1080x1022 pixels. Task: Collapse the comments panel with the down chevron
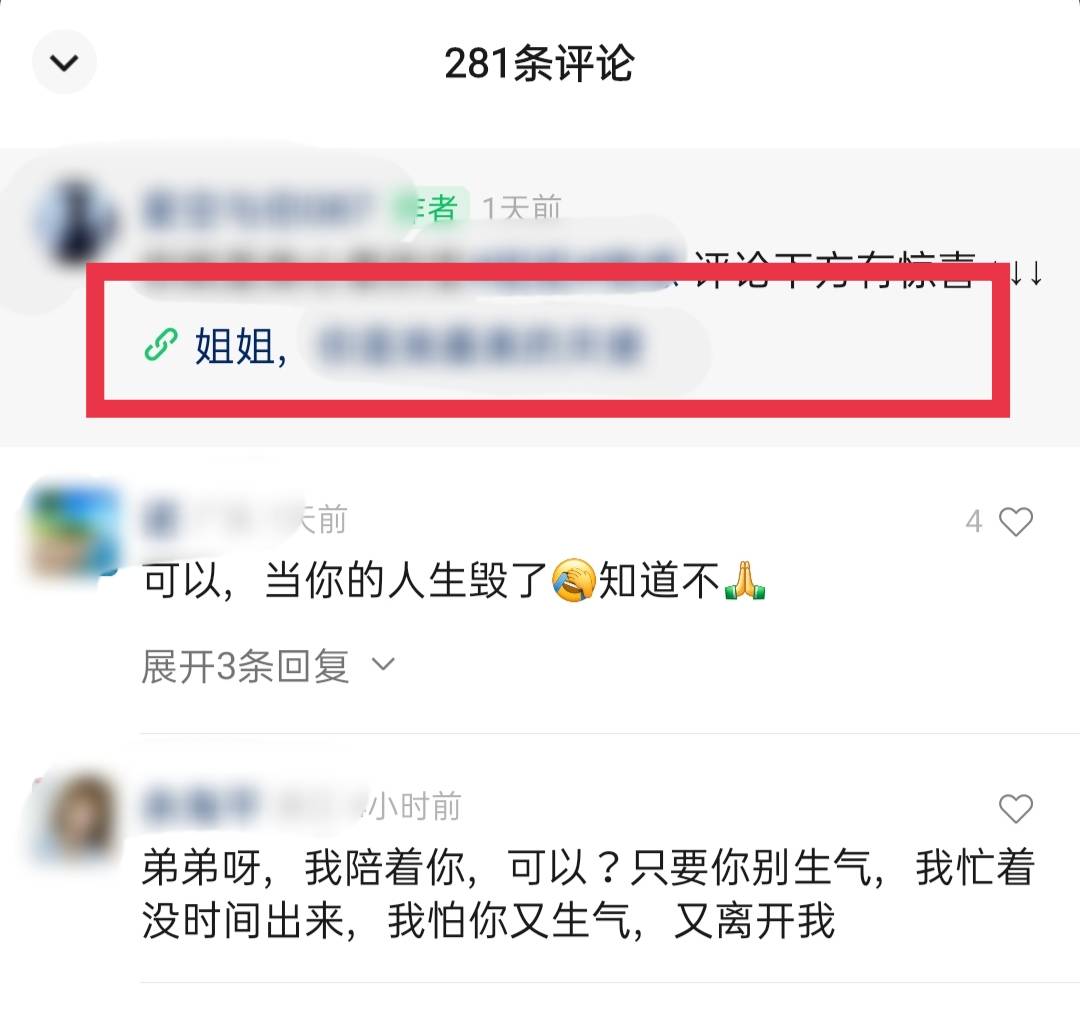(64, 63)
